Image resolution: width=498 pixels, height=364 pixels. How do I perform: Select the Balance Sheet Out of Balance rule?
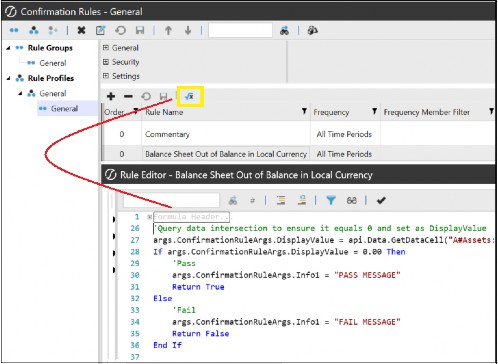pyautogui.click(x=226, y=154)
